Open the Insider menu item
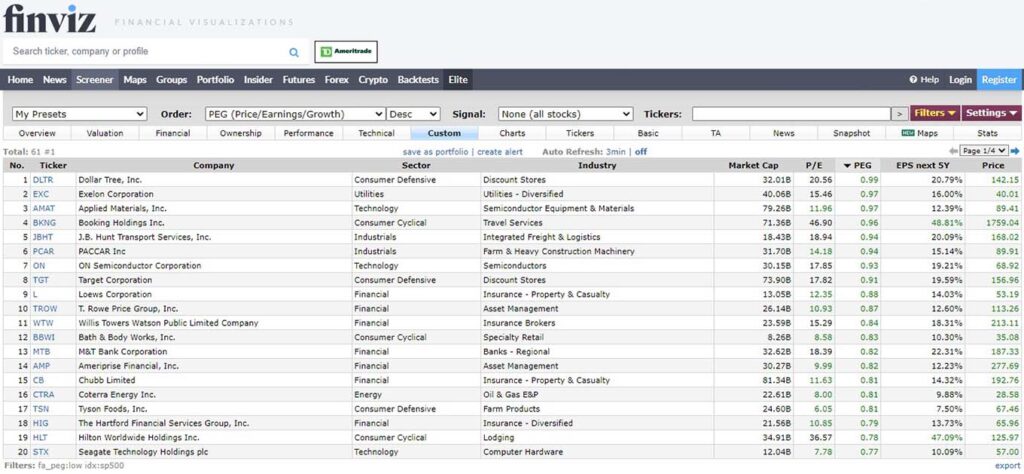Viewport: 1024px width, 474px height. point(259,80)
